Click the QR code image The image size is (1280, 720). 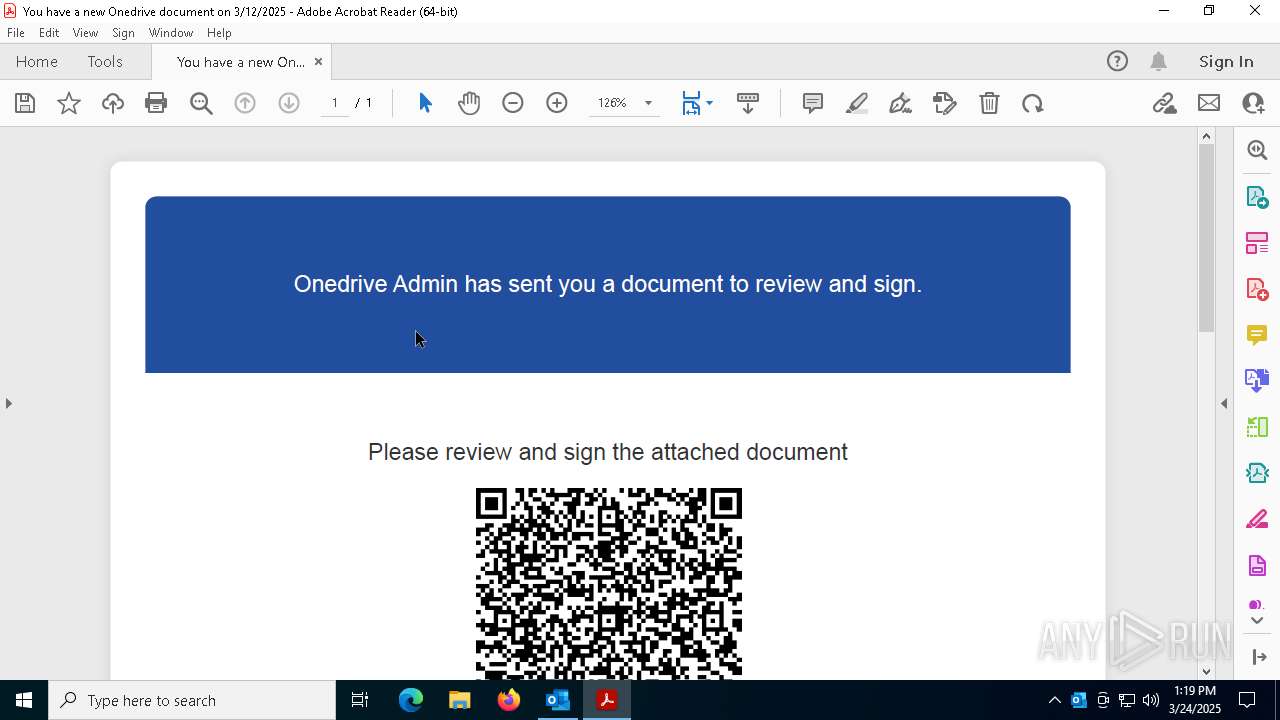click(608, 583)
